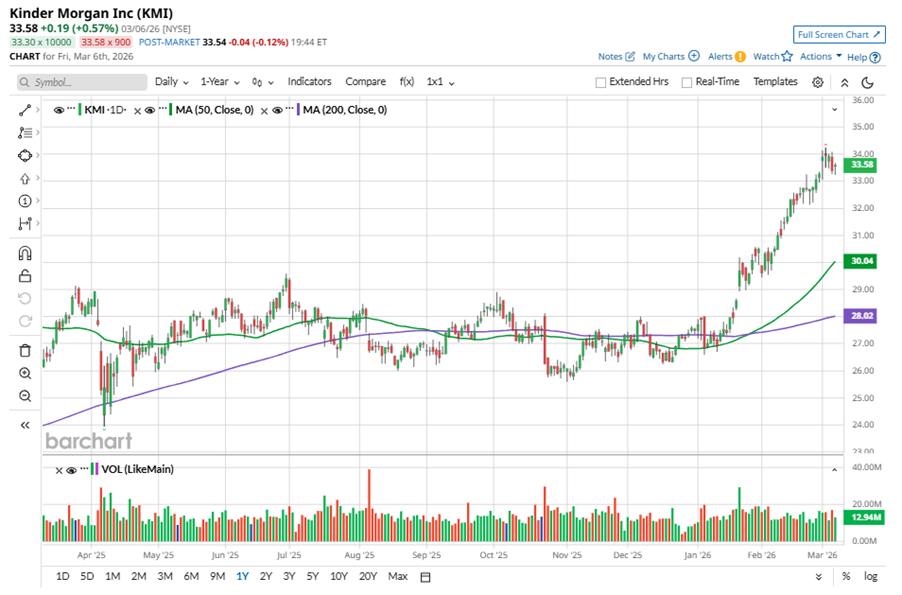Pick the numbered circle label tool
This screenshot has height=595, width=902.
tap(25, 201)
